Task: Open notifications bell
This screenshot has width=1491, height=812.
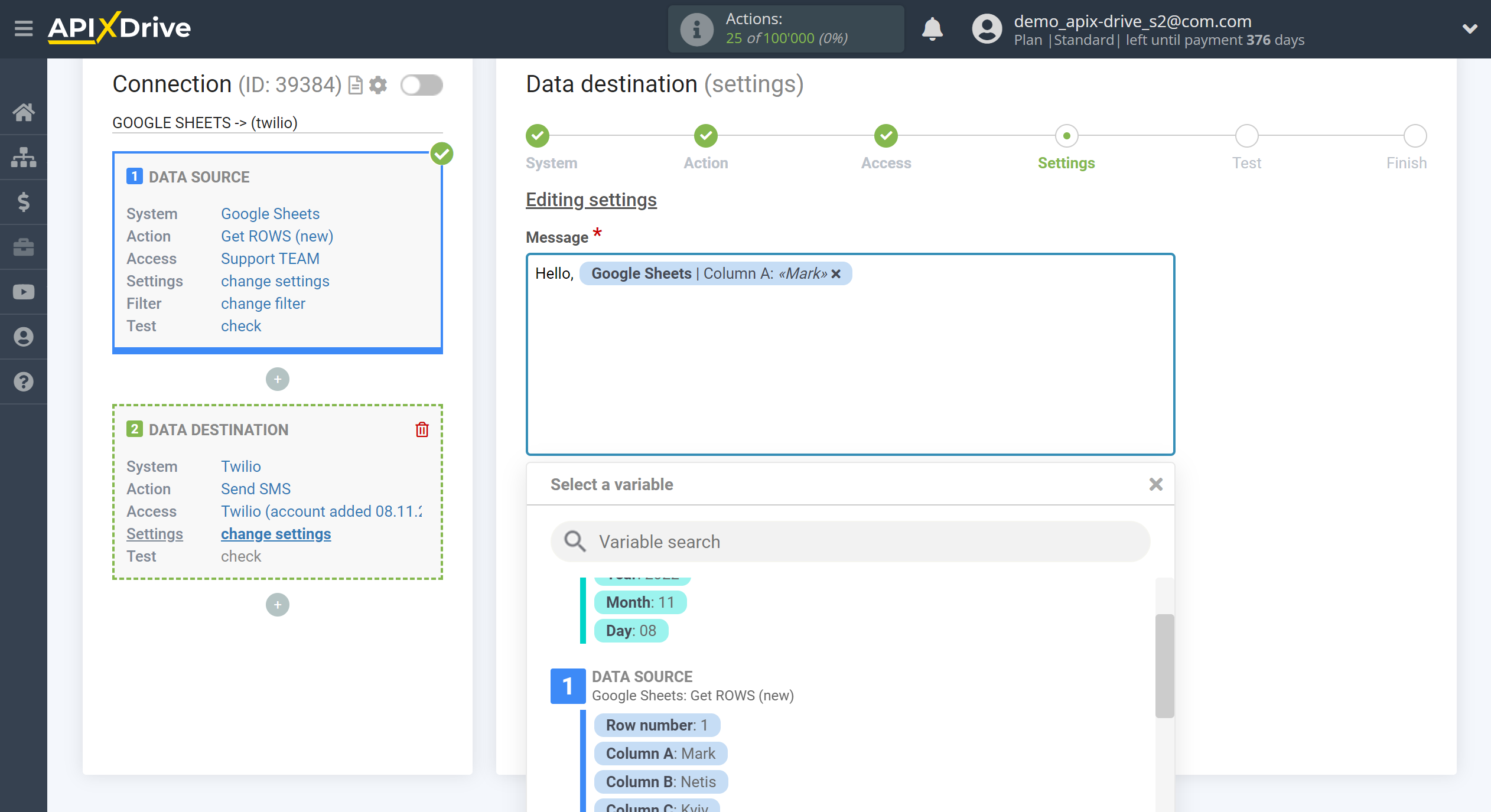Action: pos(932,29)
